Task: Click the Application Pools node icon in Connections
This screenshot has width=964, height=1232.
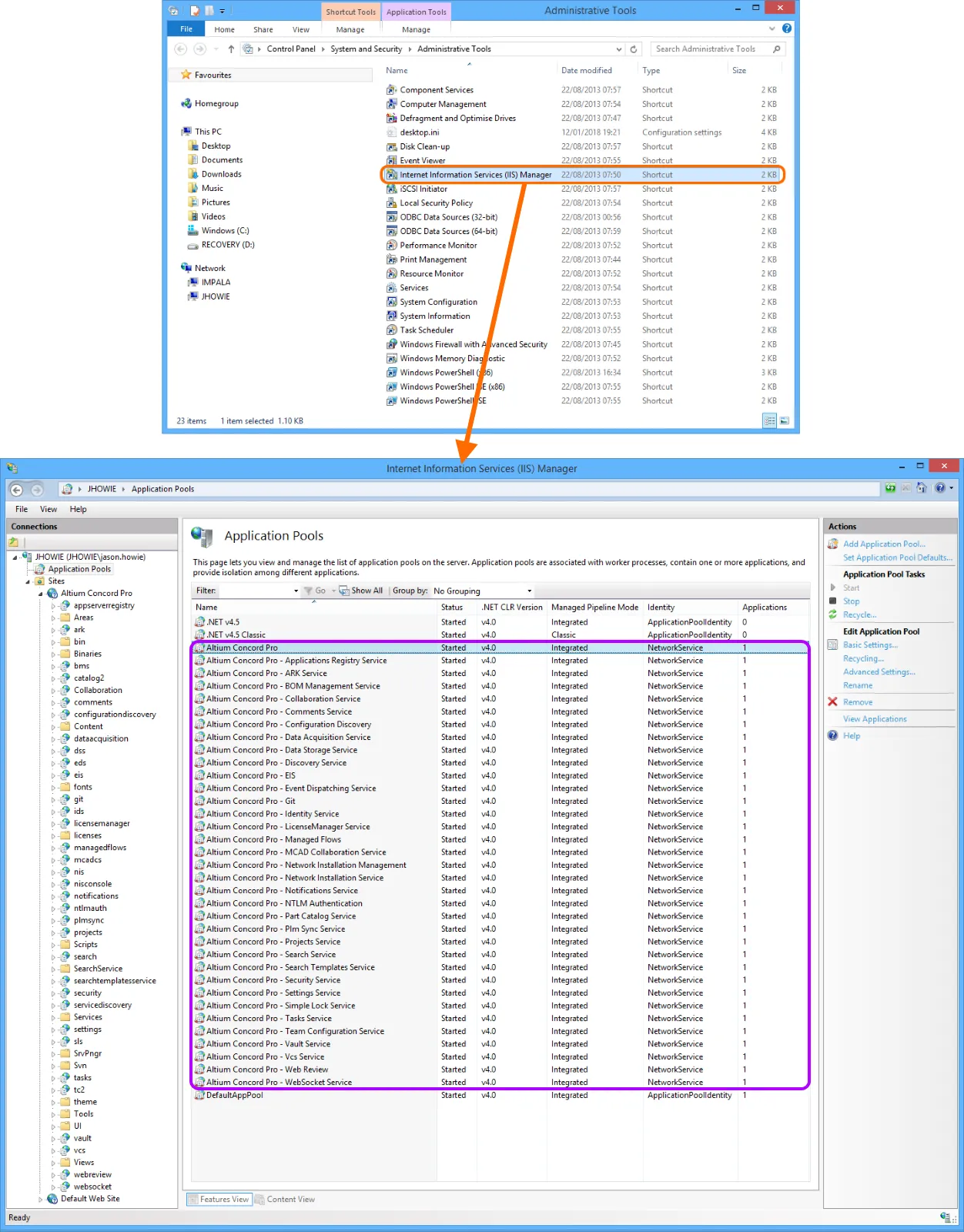Action: [40, 569]
